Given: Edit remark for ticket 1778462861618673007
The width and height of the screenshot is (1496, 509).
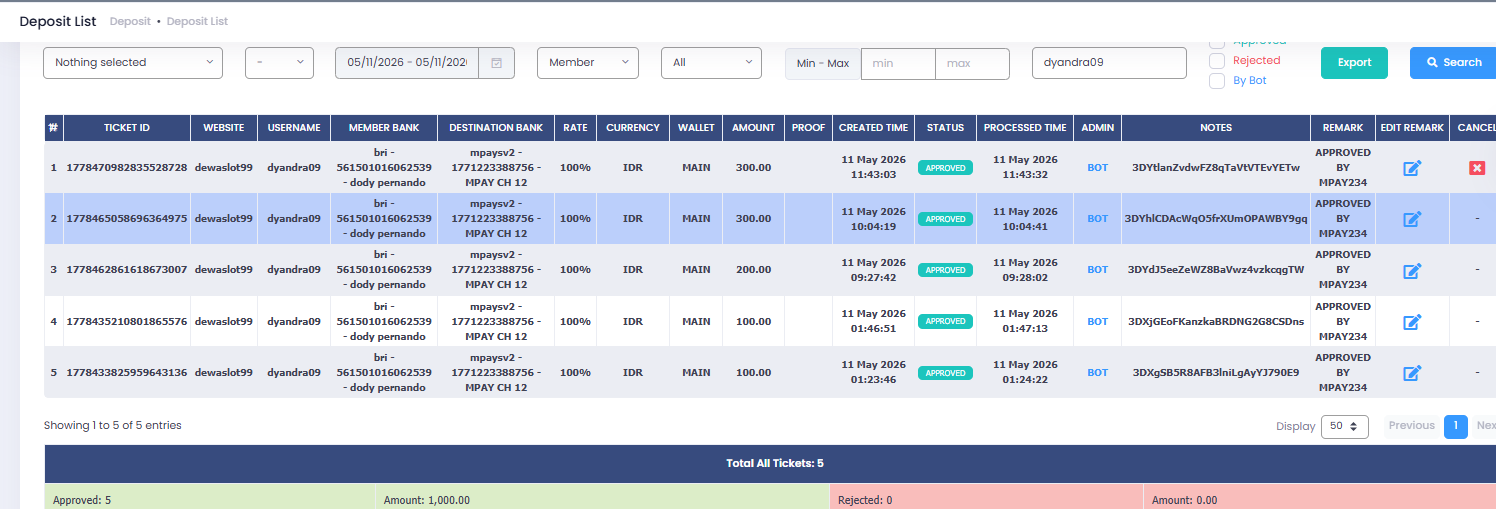Looking at the screenshot, I should [x=1412, y=270].
